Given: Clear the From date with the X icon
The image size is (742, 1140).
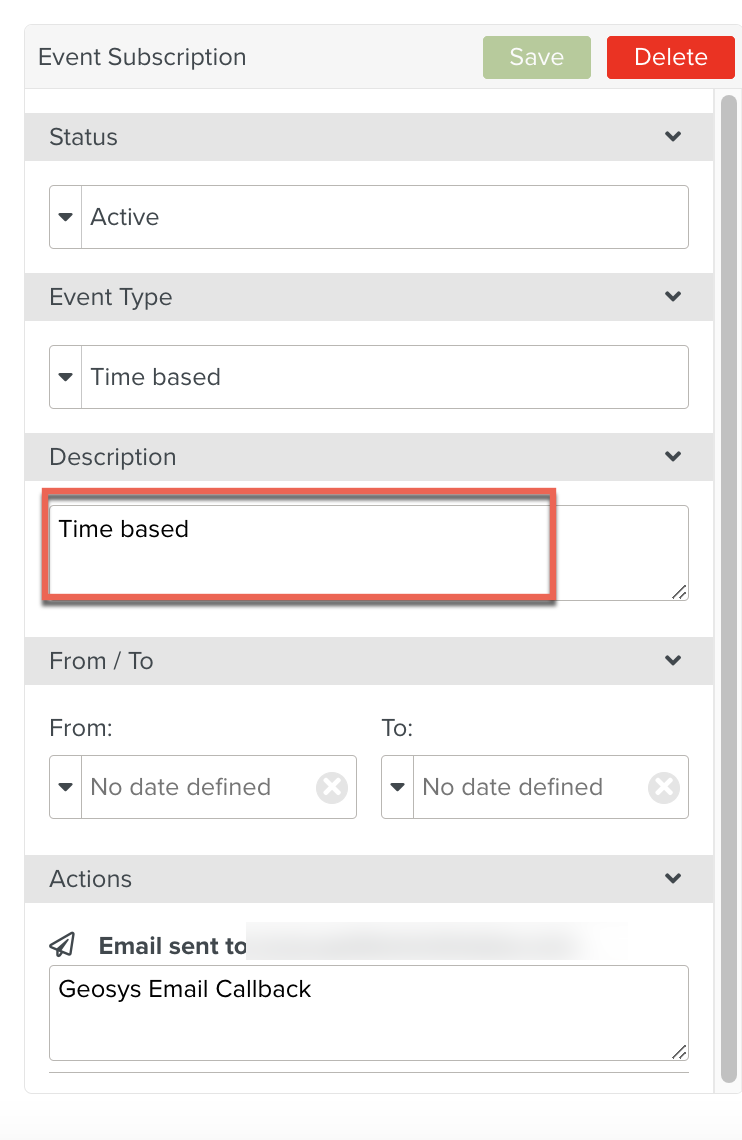Looking at the screenshot, I should click(331, 788).
